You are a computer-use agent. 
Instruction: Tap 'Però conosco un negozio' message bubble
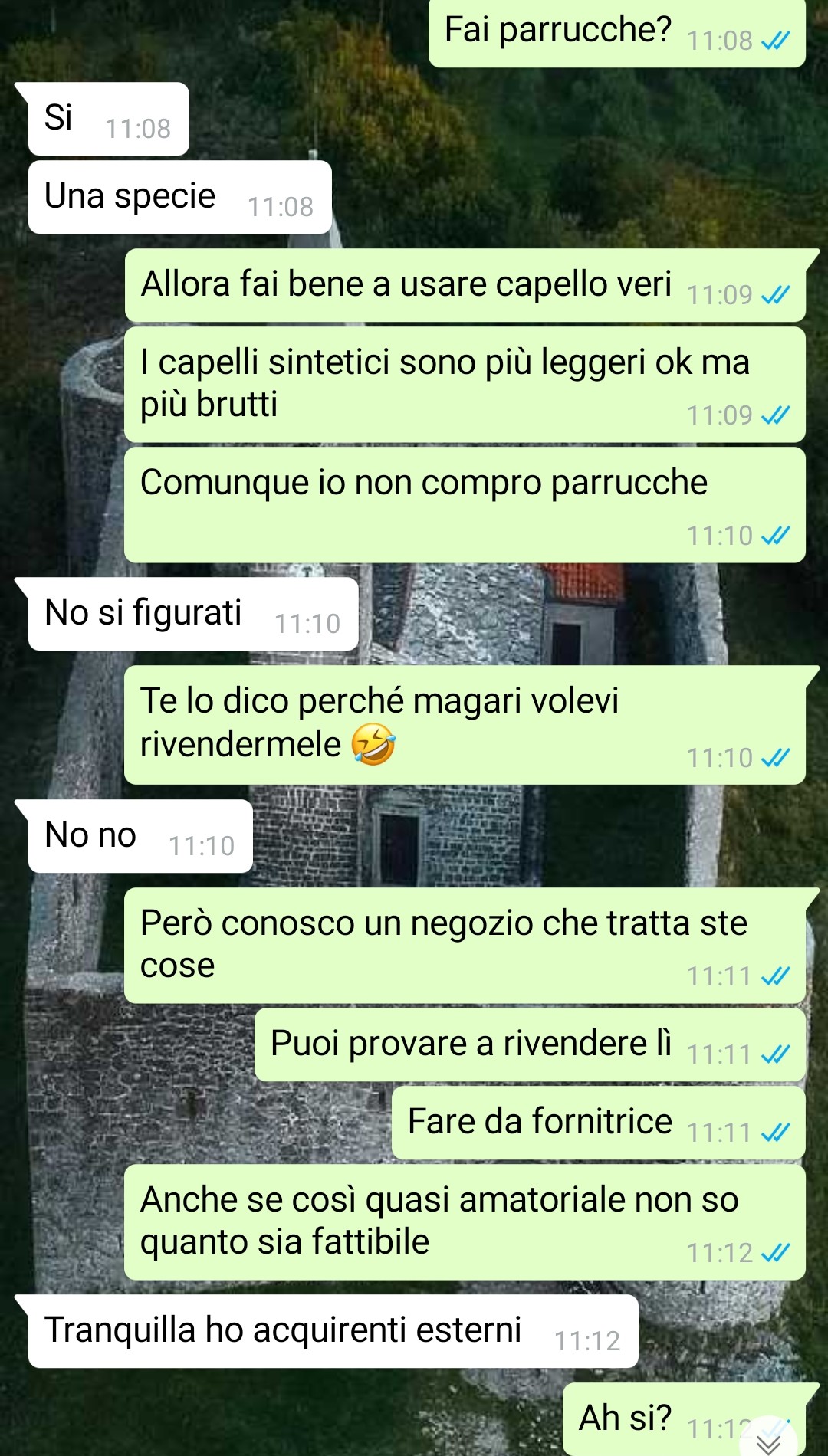[x=465, y=946]
